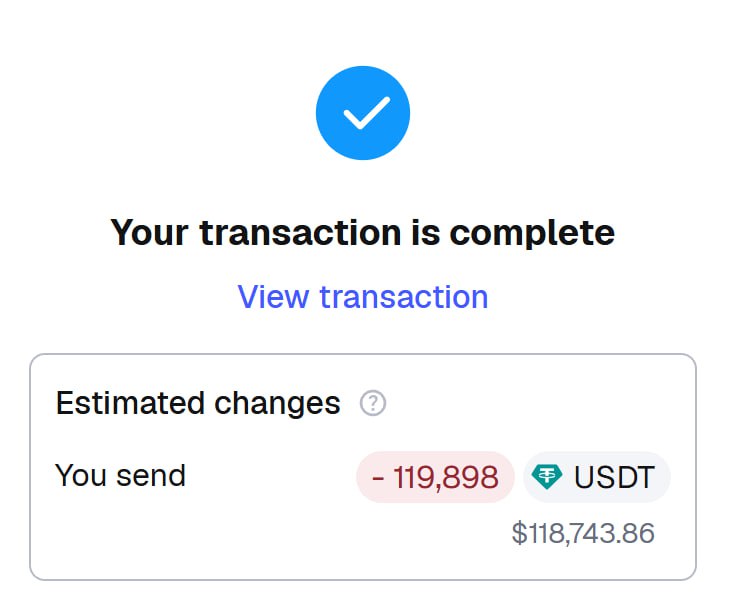Click the help question mark icon
The height and width of the screenshot is (605, 735).
[x=373, y=404]
